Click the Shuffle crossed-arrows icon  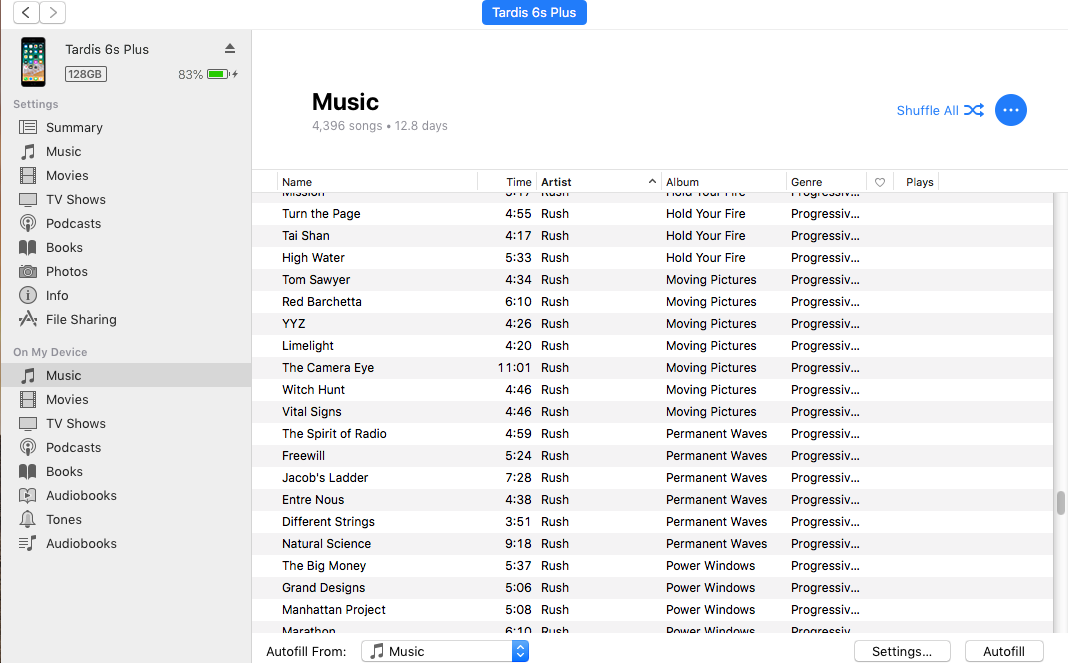click(x=974, y=110)
